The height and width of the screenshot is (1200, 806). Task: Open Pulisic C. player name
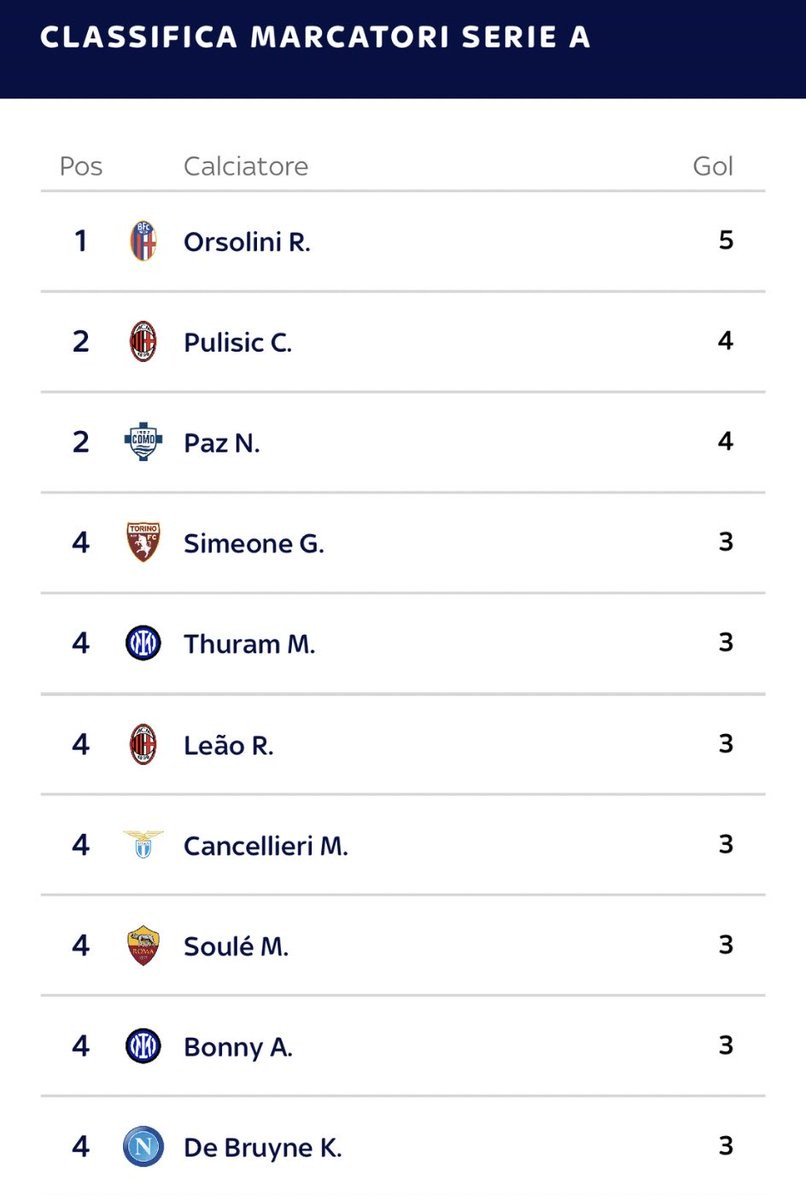pos(238,343)
